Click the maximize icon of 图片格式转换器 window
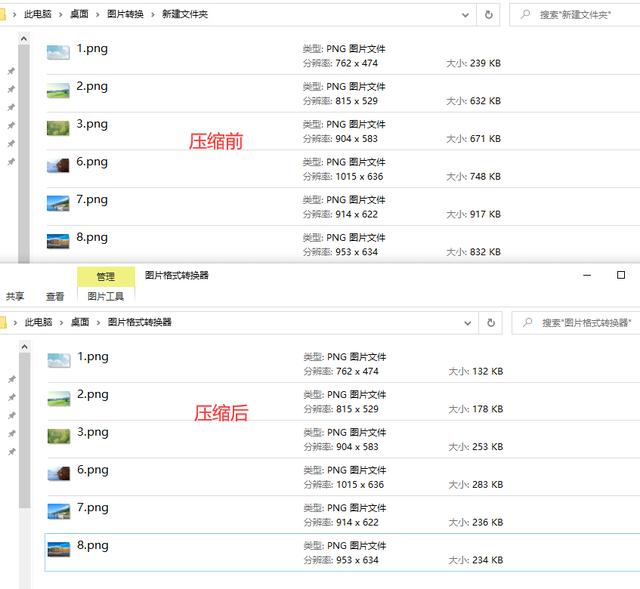 tap(621, 275)
